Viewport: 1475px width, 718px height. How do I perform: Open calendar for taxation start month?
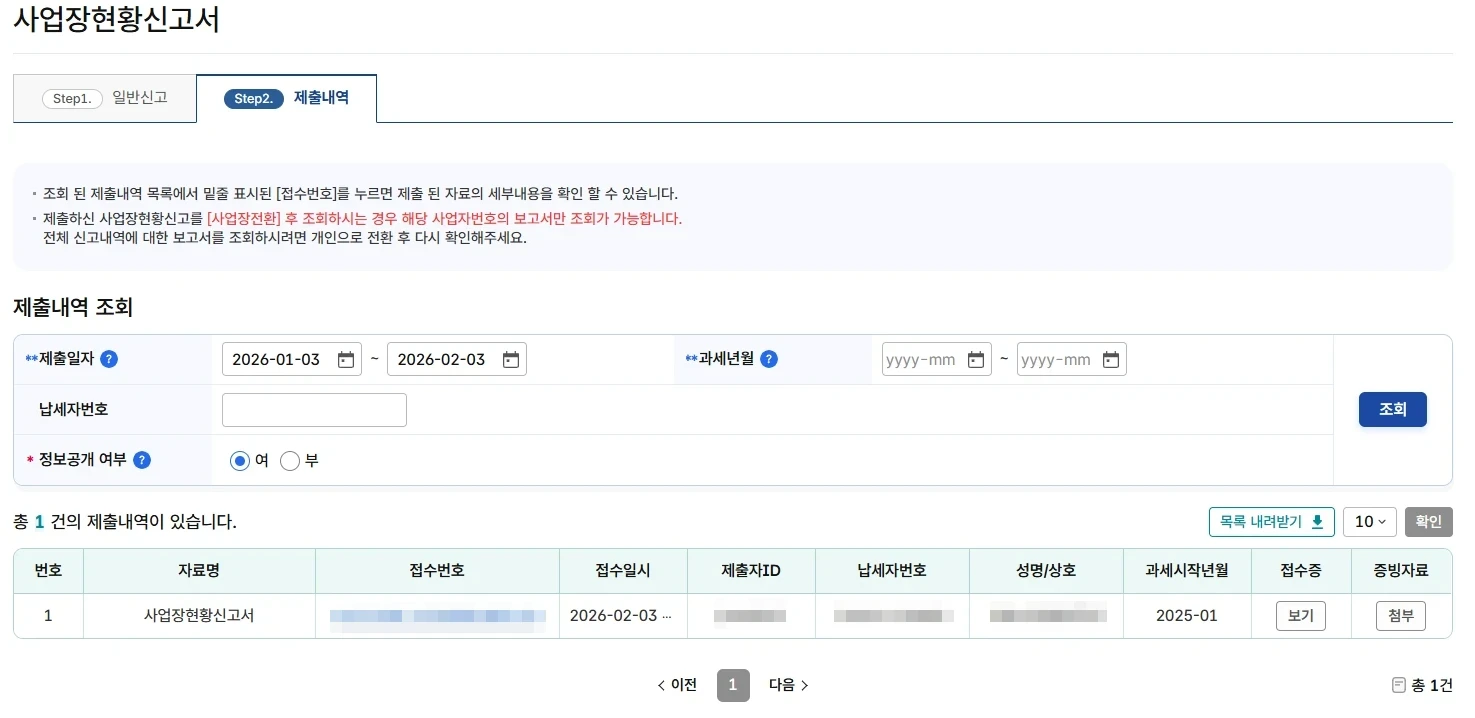click(x=976, y=360)
